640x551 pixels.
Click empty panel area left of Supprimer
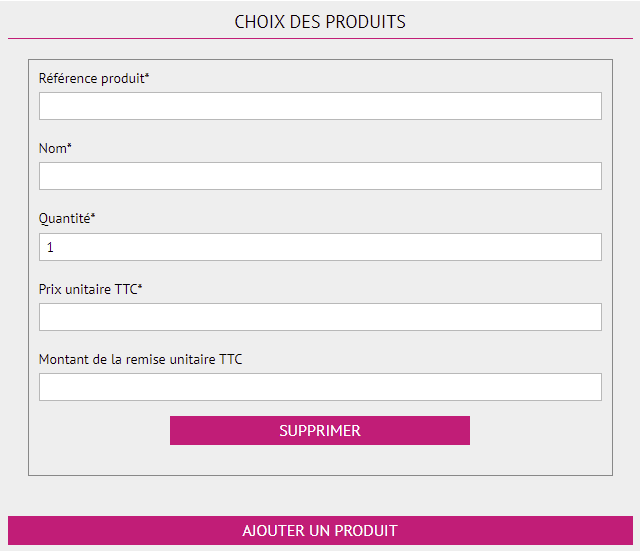(100, 431)
